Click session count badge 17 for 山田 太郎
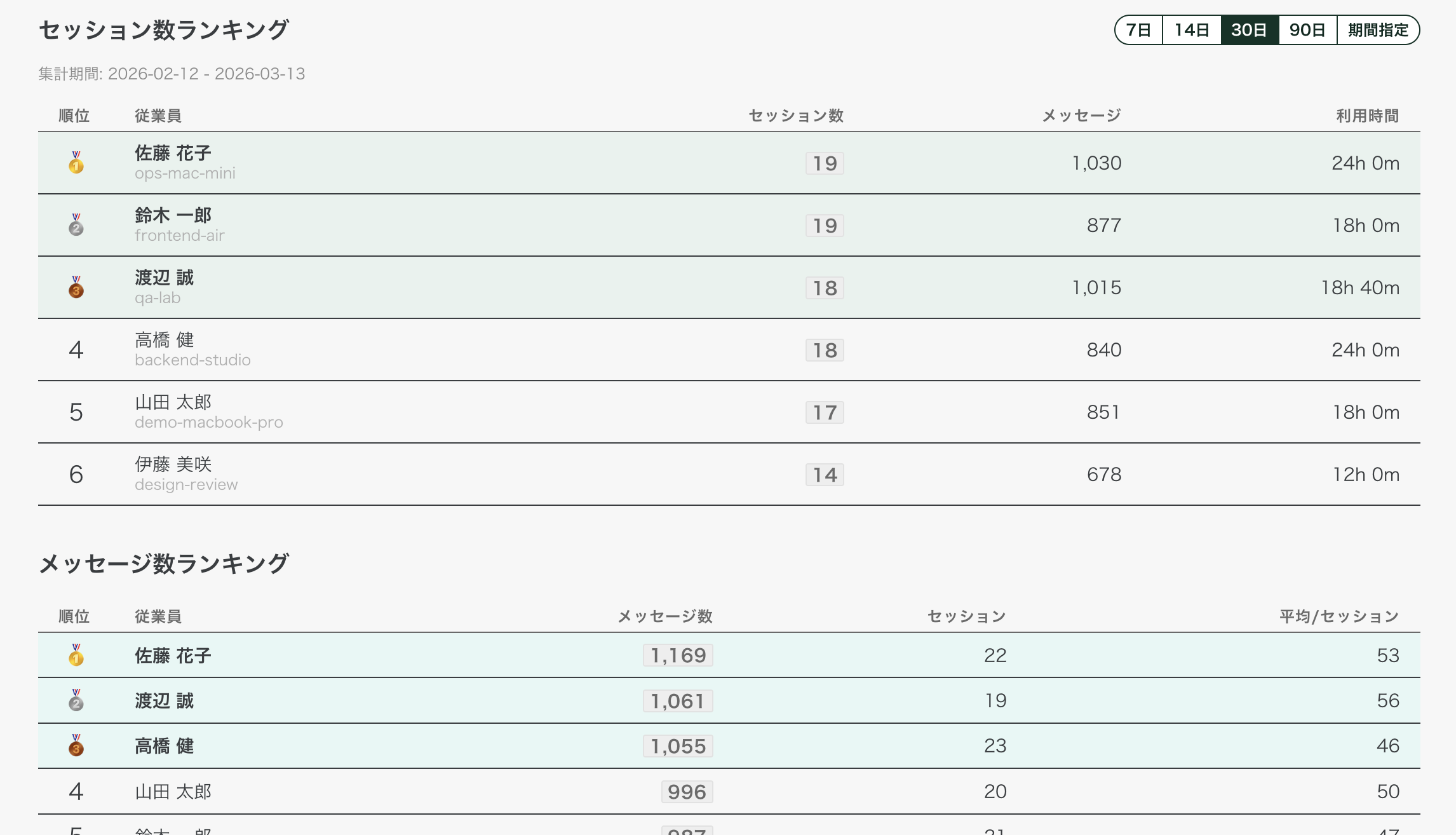Viewport: 1456px width, 835px height. click(825, 412)
